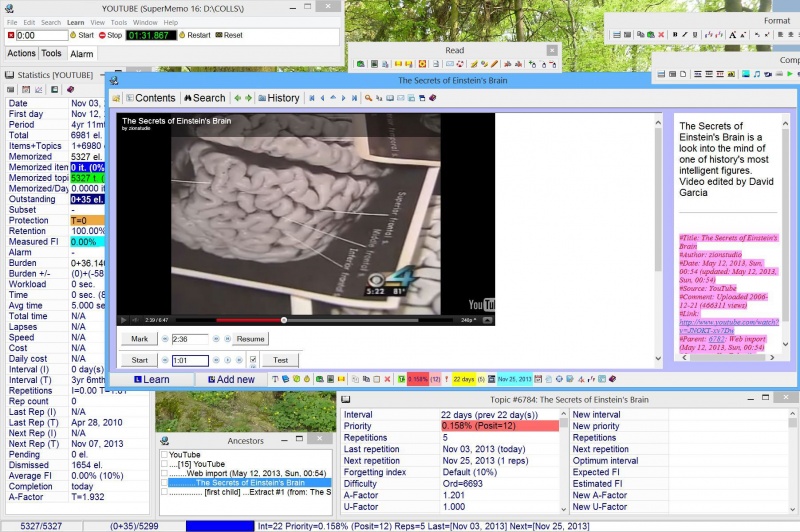
Task: Click the purple book icon in bottom toolbar
Action: 613,379
